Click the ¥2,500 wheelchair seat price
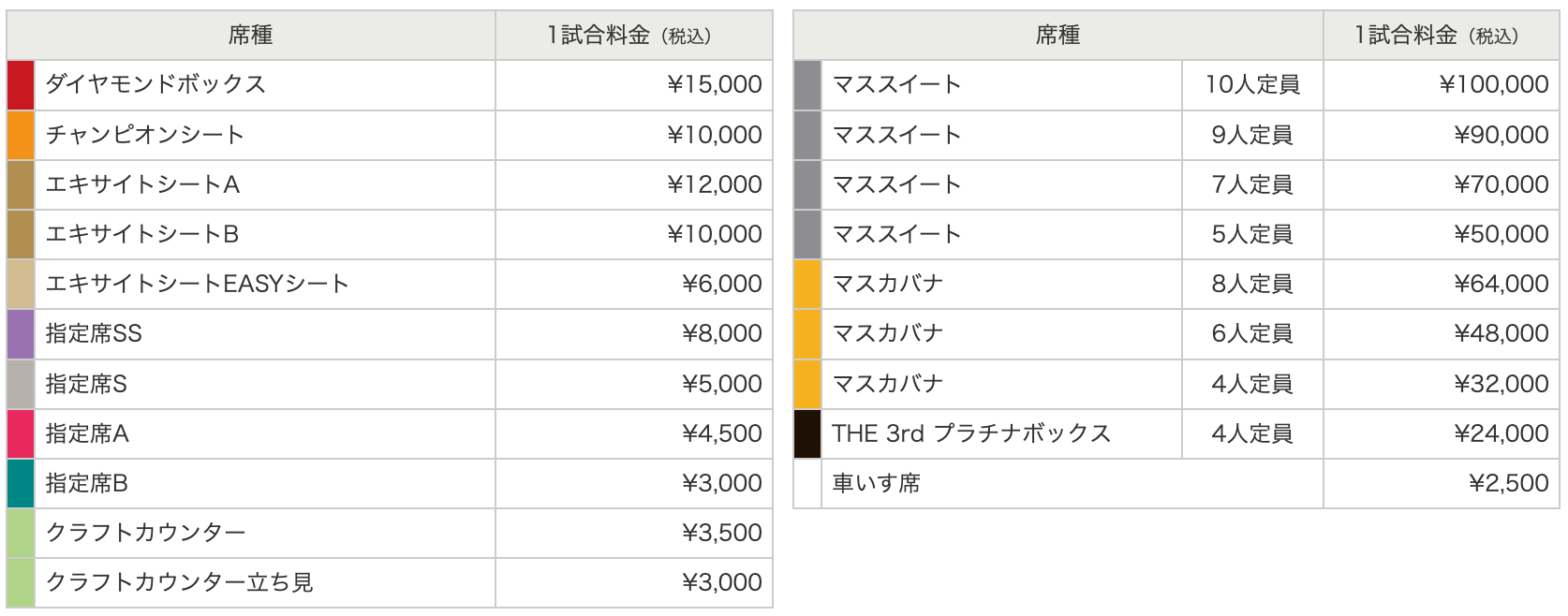 pyautogui.click(x=1509, y=483)
